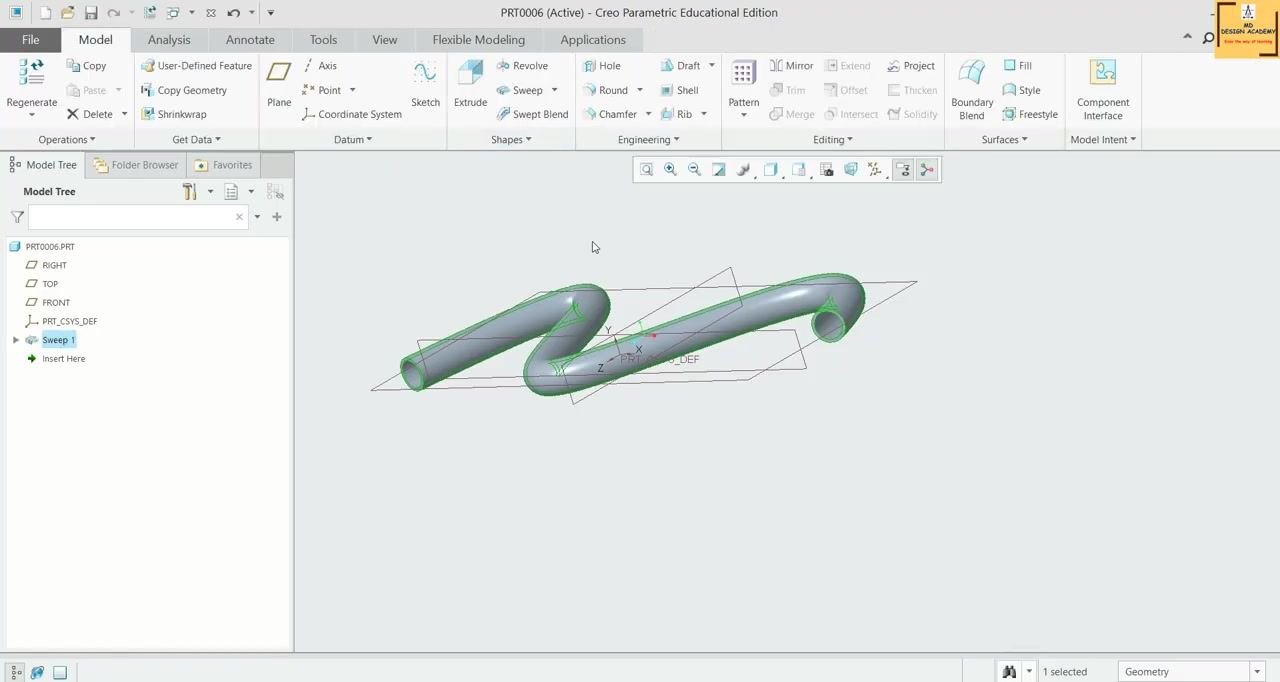Open the Pattern tool
Image resolution: width=1280 pixels, height=682 pixels.
[x=743, y=84]
